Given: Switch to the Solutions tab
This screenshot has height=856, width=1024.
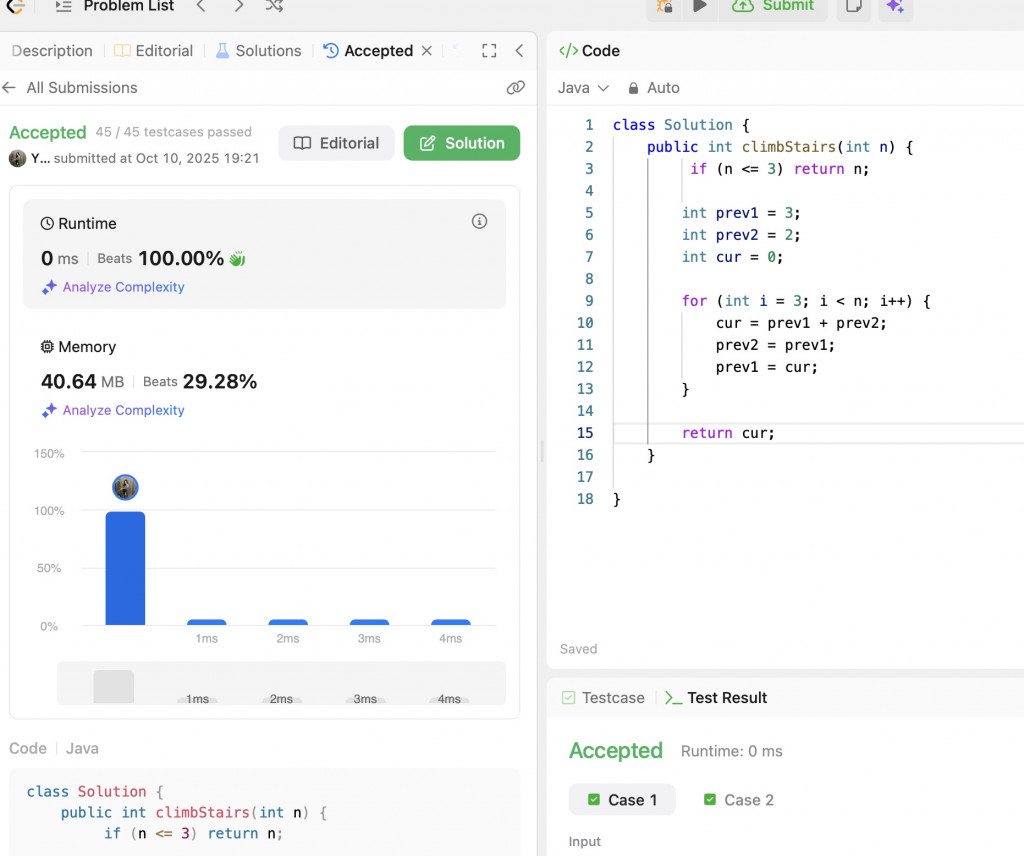Looking at the screenshot, I should pyautogui.click(x=259, y=51).
